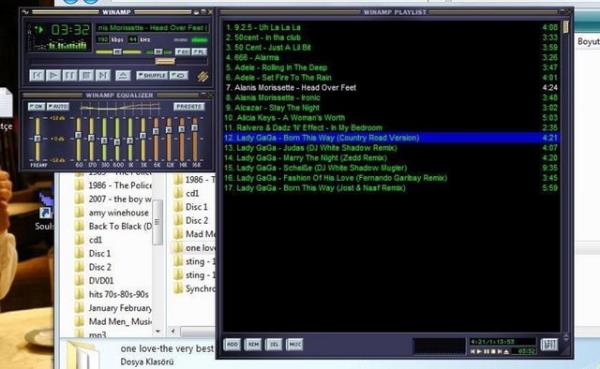This screenshot has width=600, height=369.
Task: Click the playlist vertical scrollbar thumb
Action: point(566,27)
